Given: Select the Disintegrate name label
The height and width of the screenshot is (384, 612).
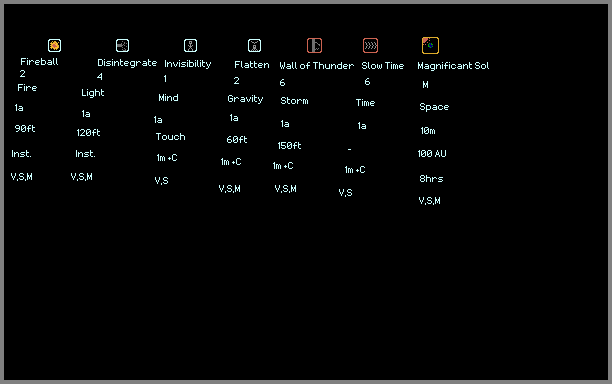Looking at the screenshot, I should pyautogui.click(x=127, y=63).
